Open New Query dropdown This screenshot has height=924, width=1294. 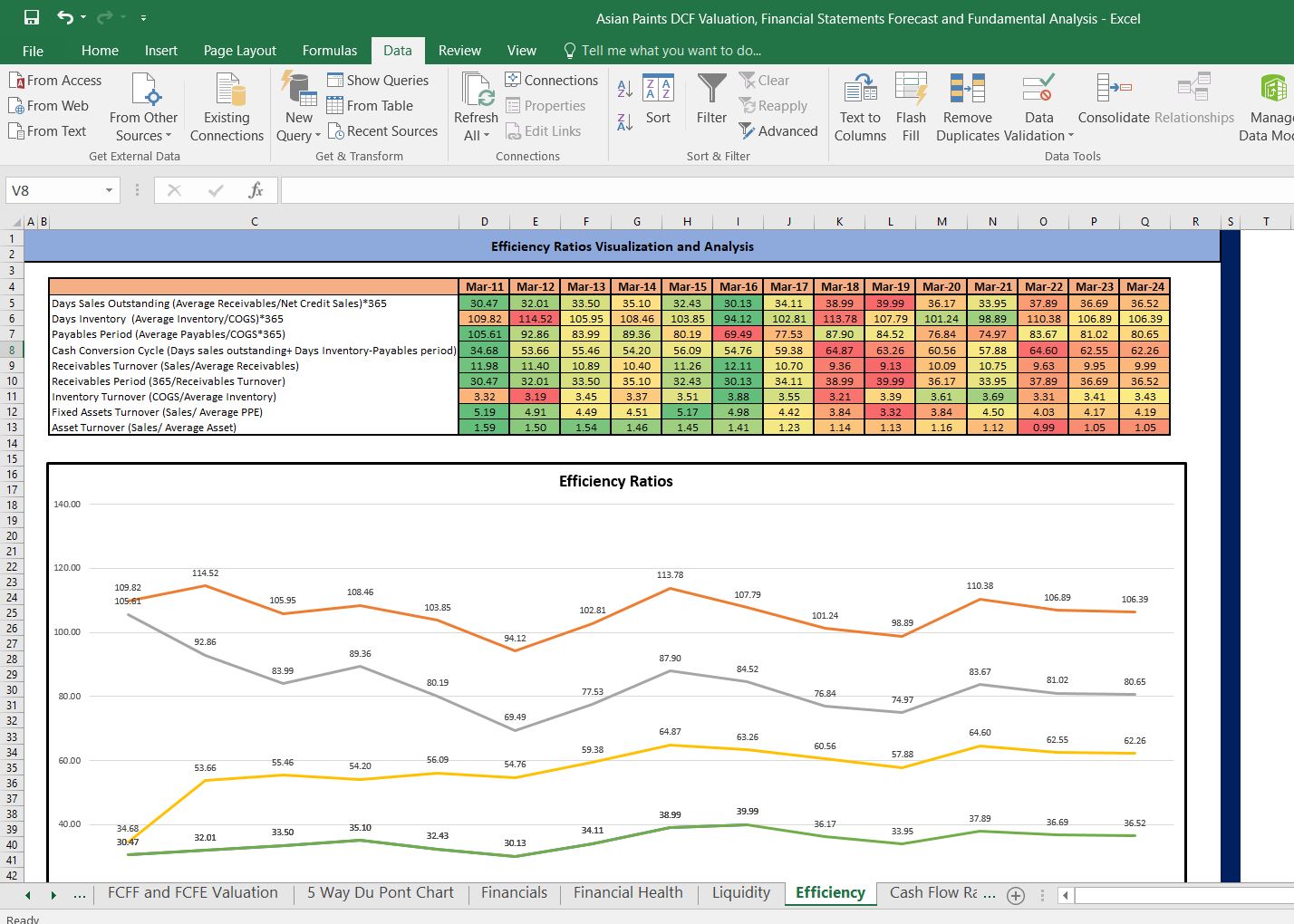298,106
